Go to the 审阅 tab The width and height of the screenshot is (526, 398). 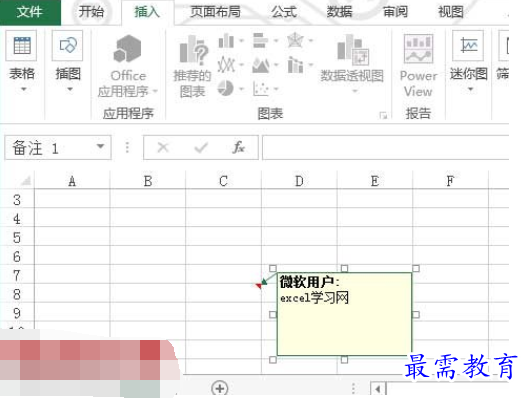point(395,12)
